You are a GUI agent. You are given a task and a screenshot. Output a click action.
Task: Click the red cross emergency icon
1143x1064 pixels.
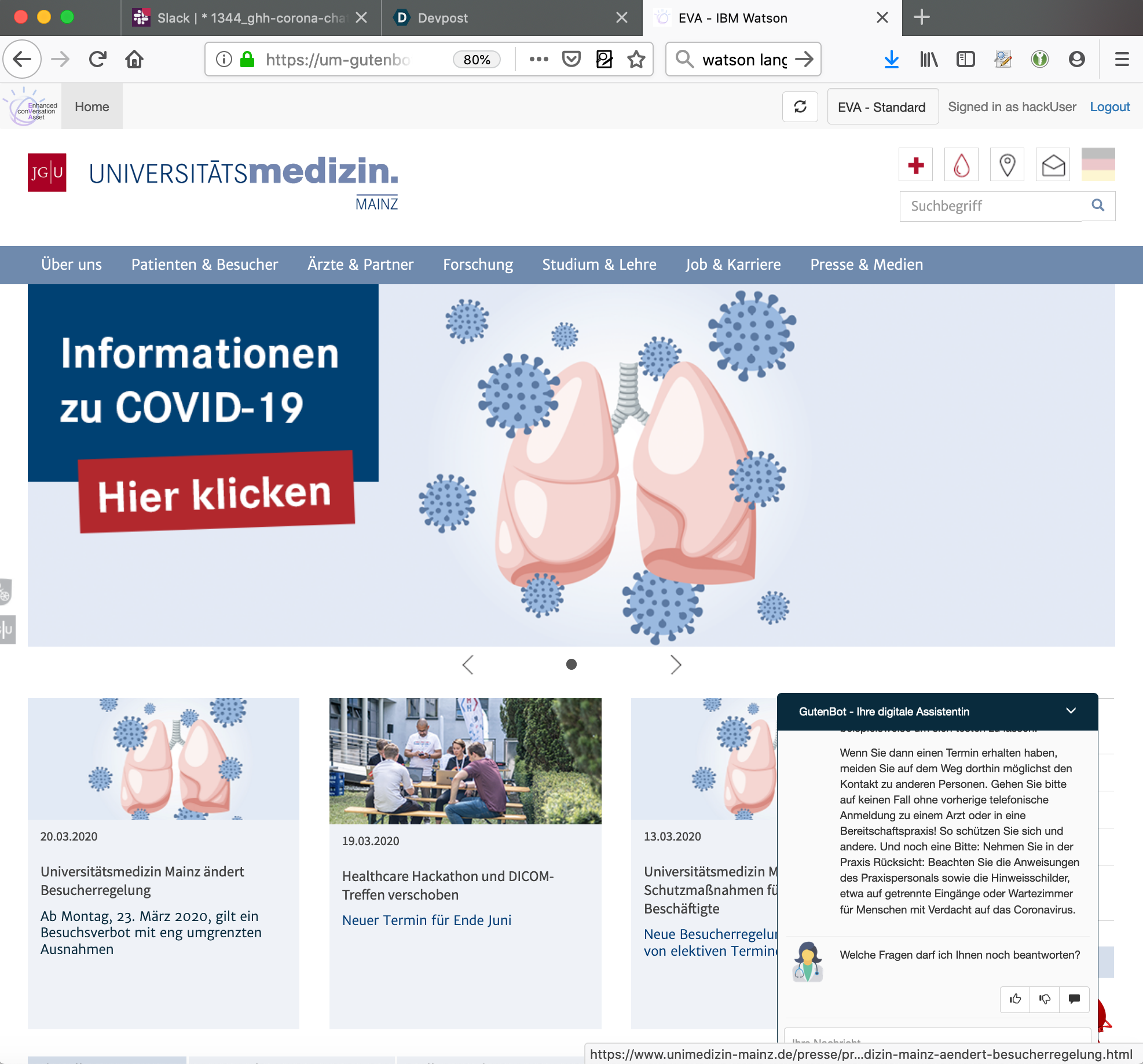pos(915,166)
